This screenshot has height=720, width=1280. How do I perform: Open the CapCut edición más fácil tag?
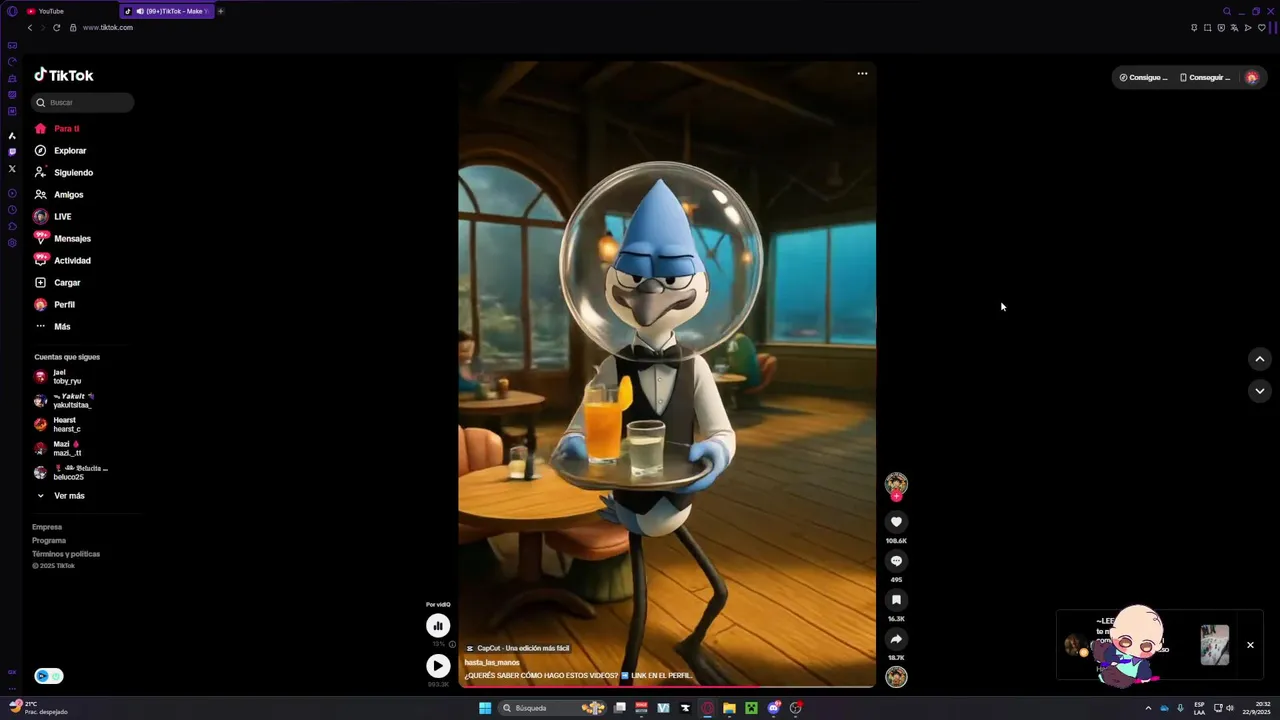(x=518, y=648)
